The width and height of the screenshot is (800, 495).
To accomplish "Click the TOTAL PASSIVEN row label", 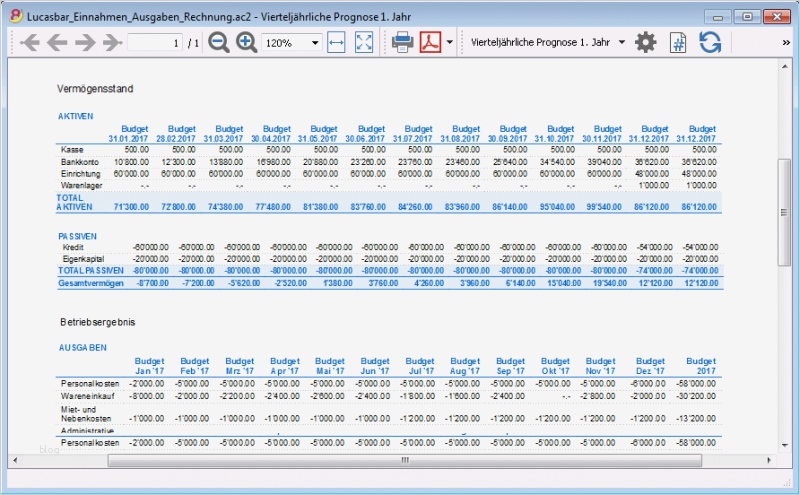I will [91, 270].
